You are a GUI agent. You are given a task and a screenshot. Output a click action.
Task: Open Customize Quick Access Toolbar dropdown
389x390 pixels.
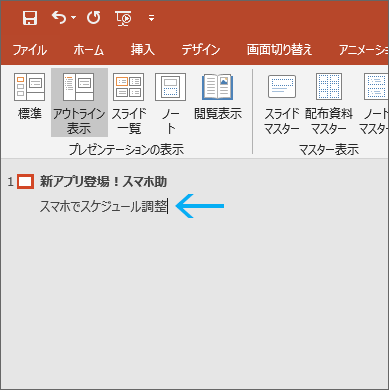pos(151,18)
